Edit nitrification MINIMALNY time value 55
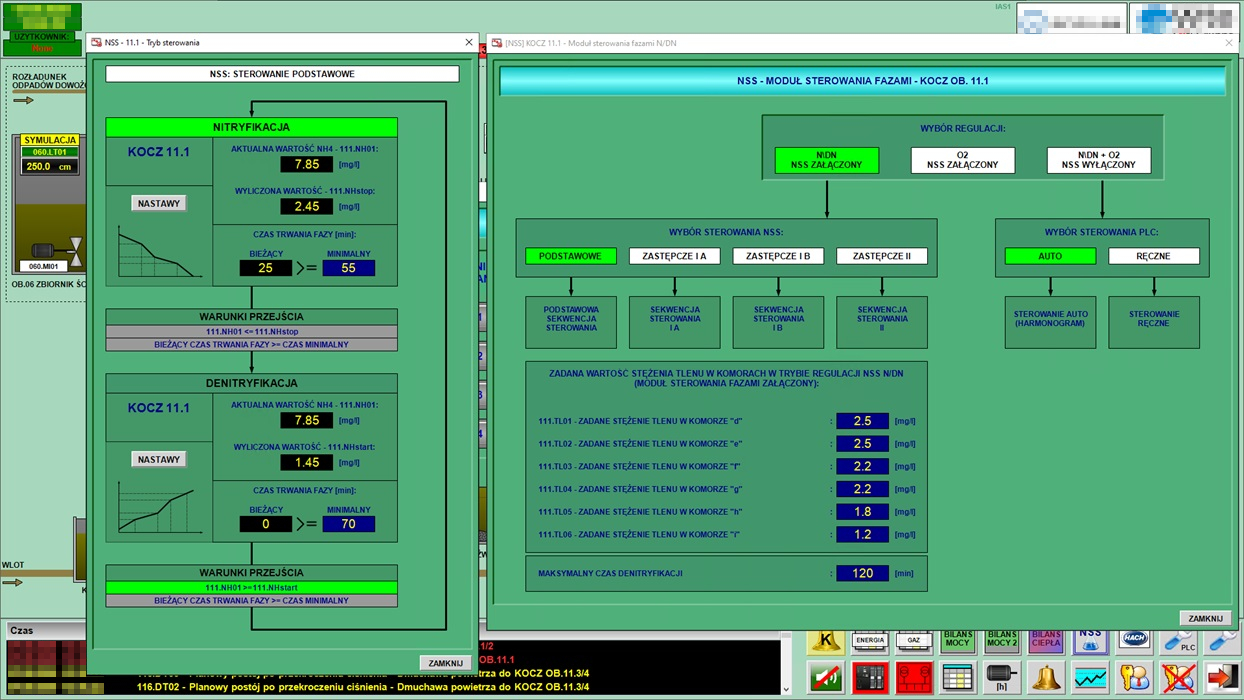The height and width of the screenshot is (700, 1244). pyautogui.click(x=348, y=268)
